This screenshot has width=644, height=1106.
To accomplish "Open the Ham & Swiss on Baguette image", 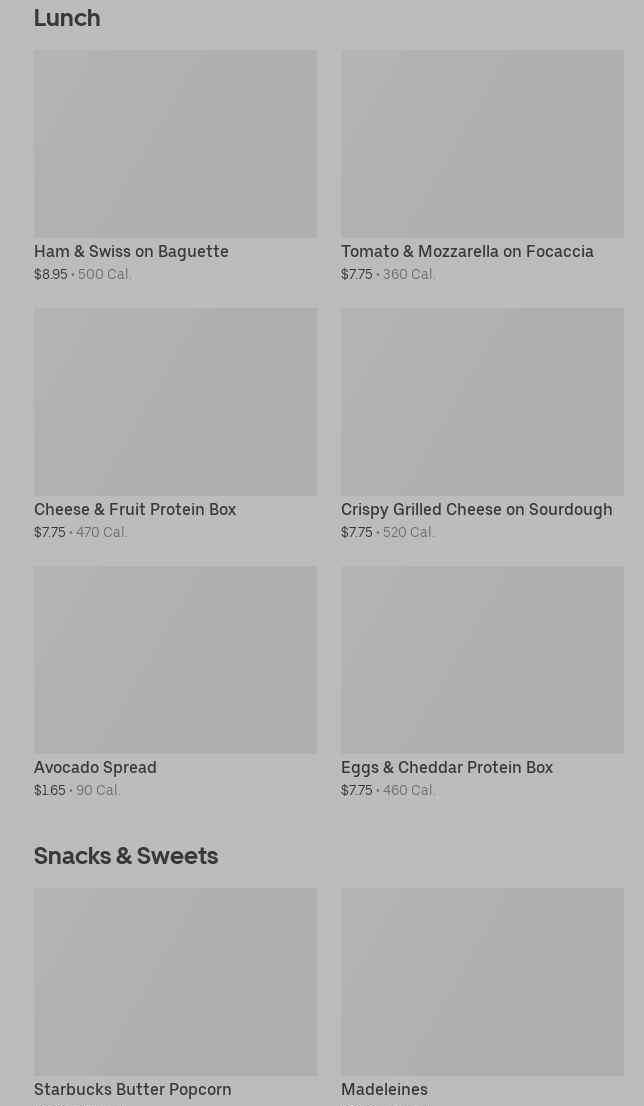I will tap(175, 144).
